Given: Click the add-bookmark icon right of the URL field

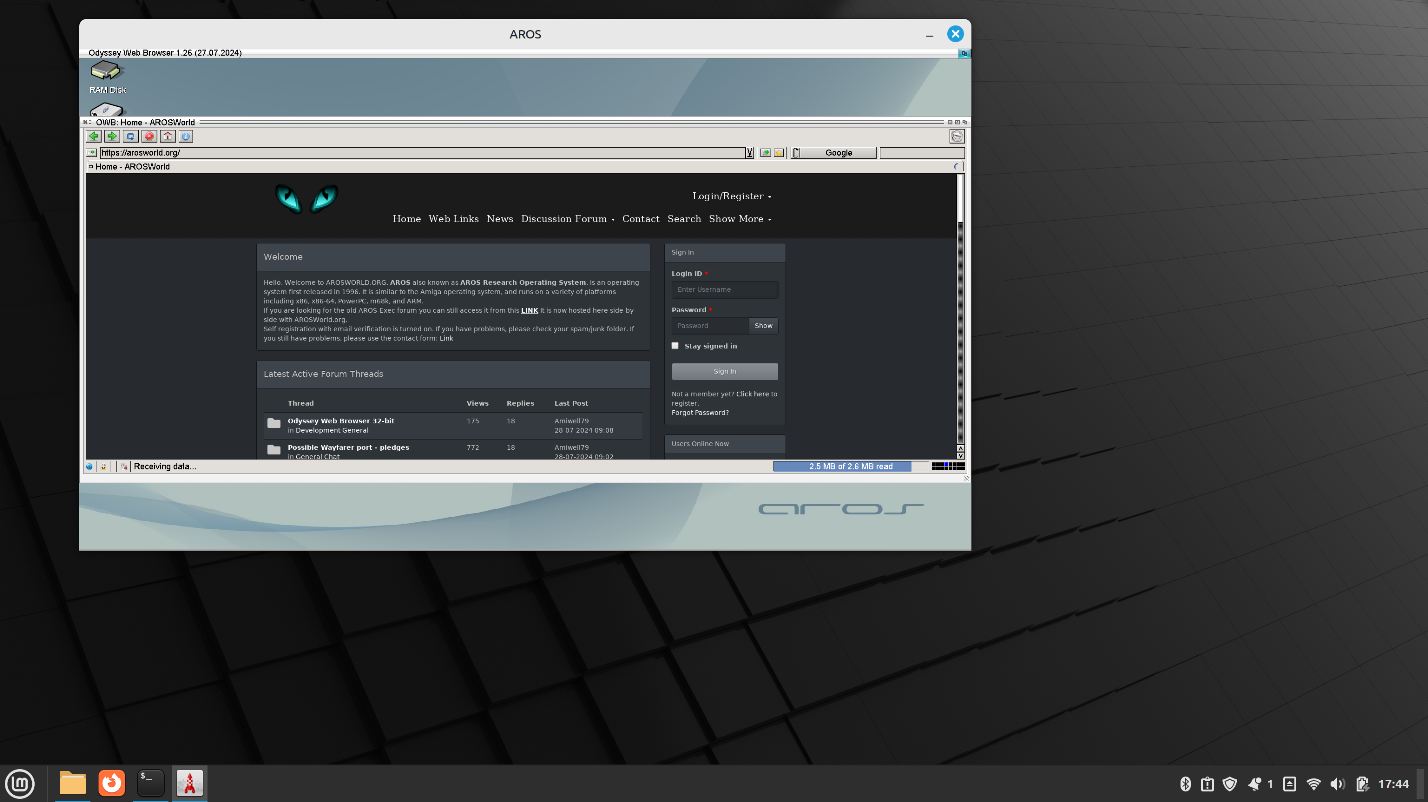Looking at the screenshot, I should coord(765,153).
